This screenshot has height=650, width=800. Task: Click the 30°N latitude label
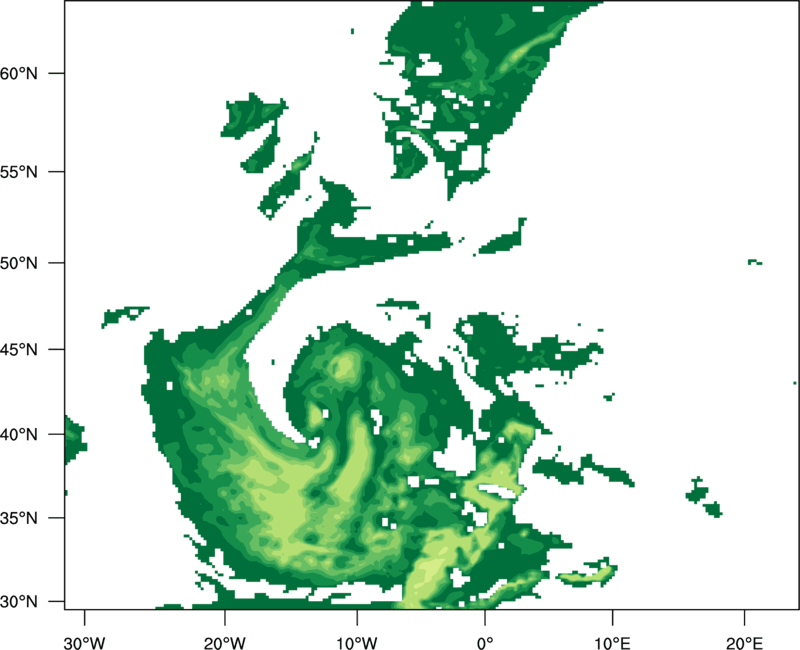point(19,602)
